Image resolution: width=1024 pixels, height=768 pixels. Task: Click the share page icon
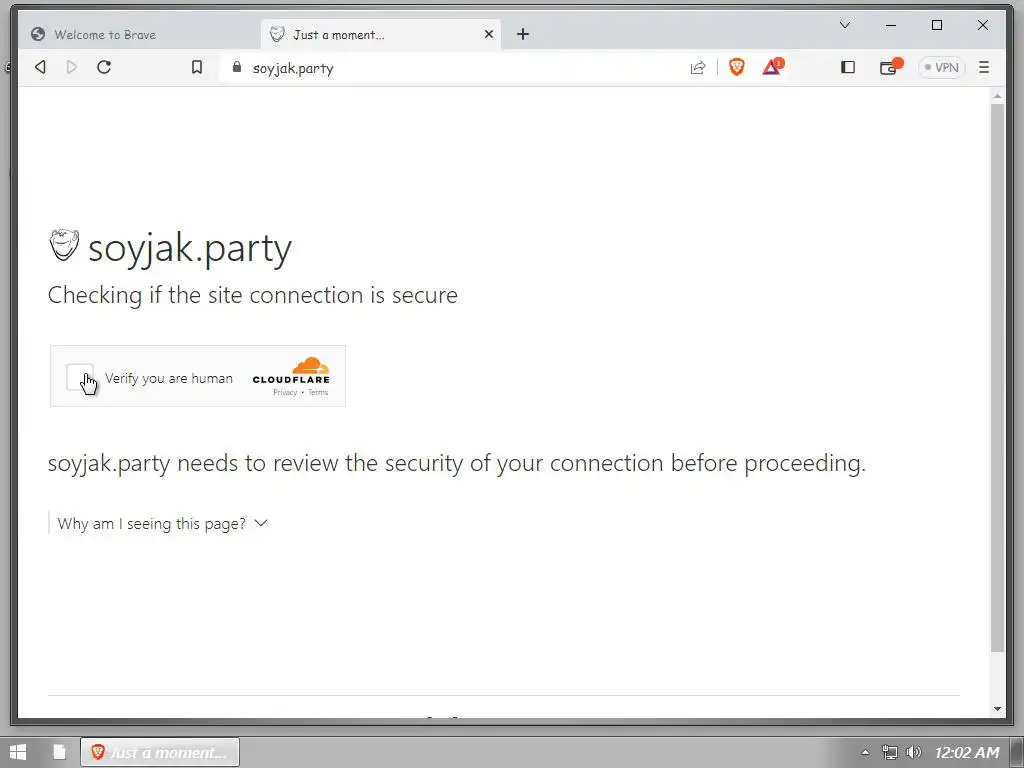click(698, 67)
